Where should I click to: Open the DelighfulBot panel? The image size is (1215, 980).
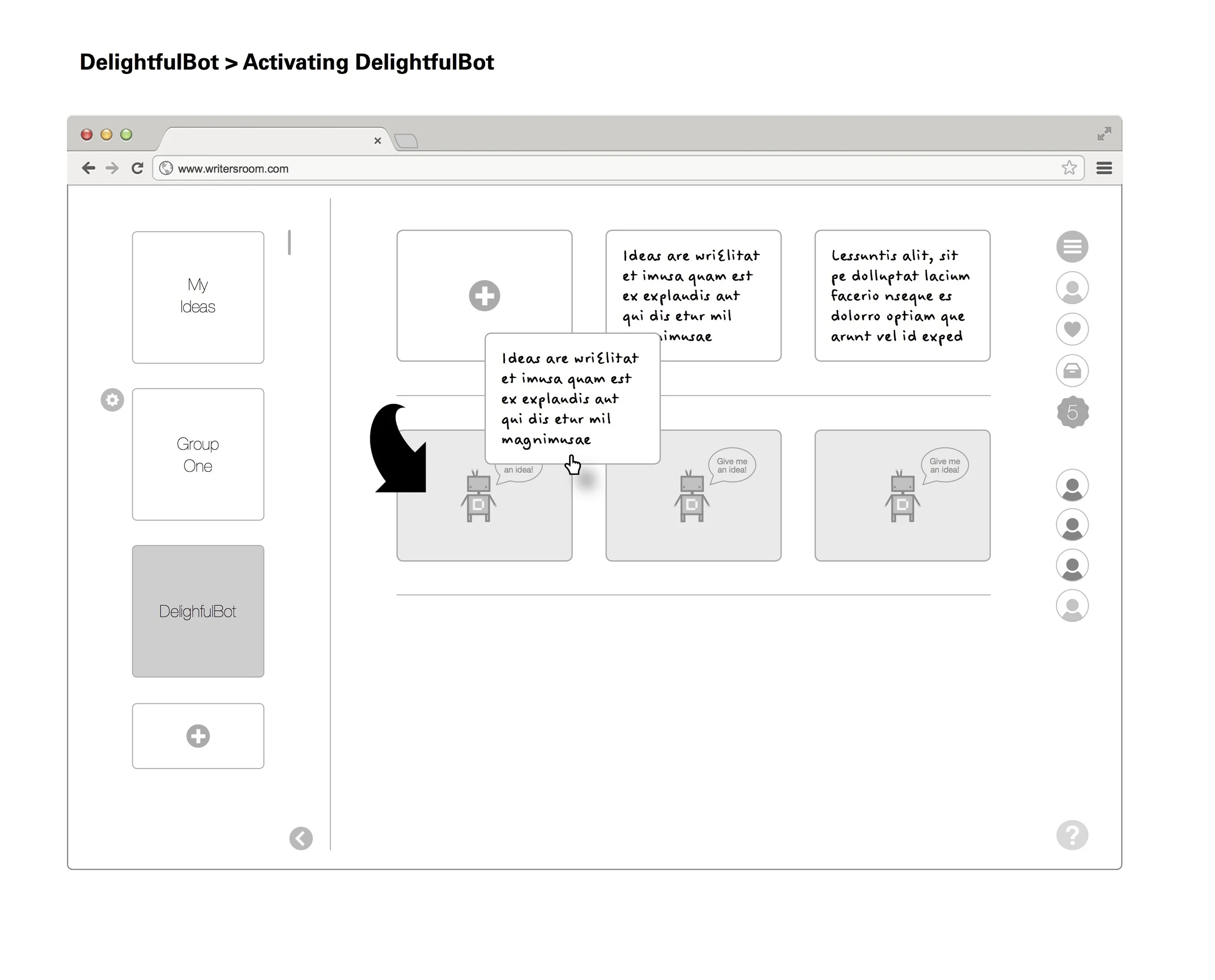[x=198, y=611]
